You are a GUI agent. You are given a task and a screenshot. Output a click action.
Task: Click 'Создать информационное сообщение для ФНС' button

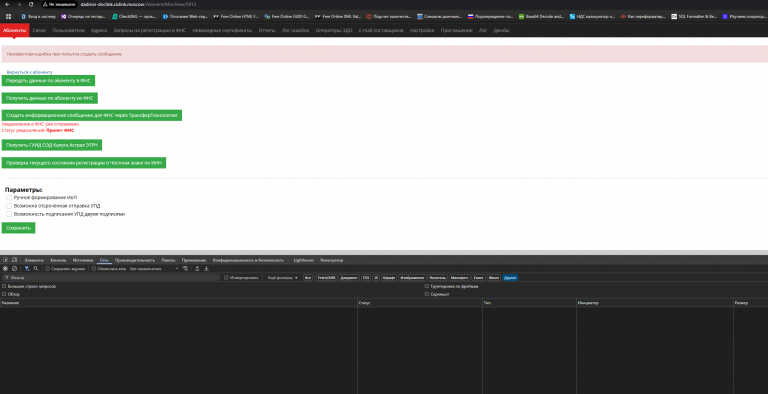(x=92, y=115)
